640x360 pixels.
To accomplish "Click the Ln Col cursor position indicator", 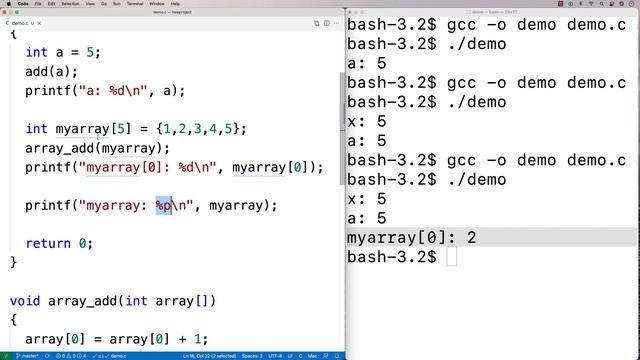I will (x=209, y=356).
